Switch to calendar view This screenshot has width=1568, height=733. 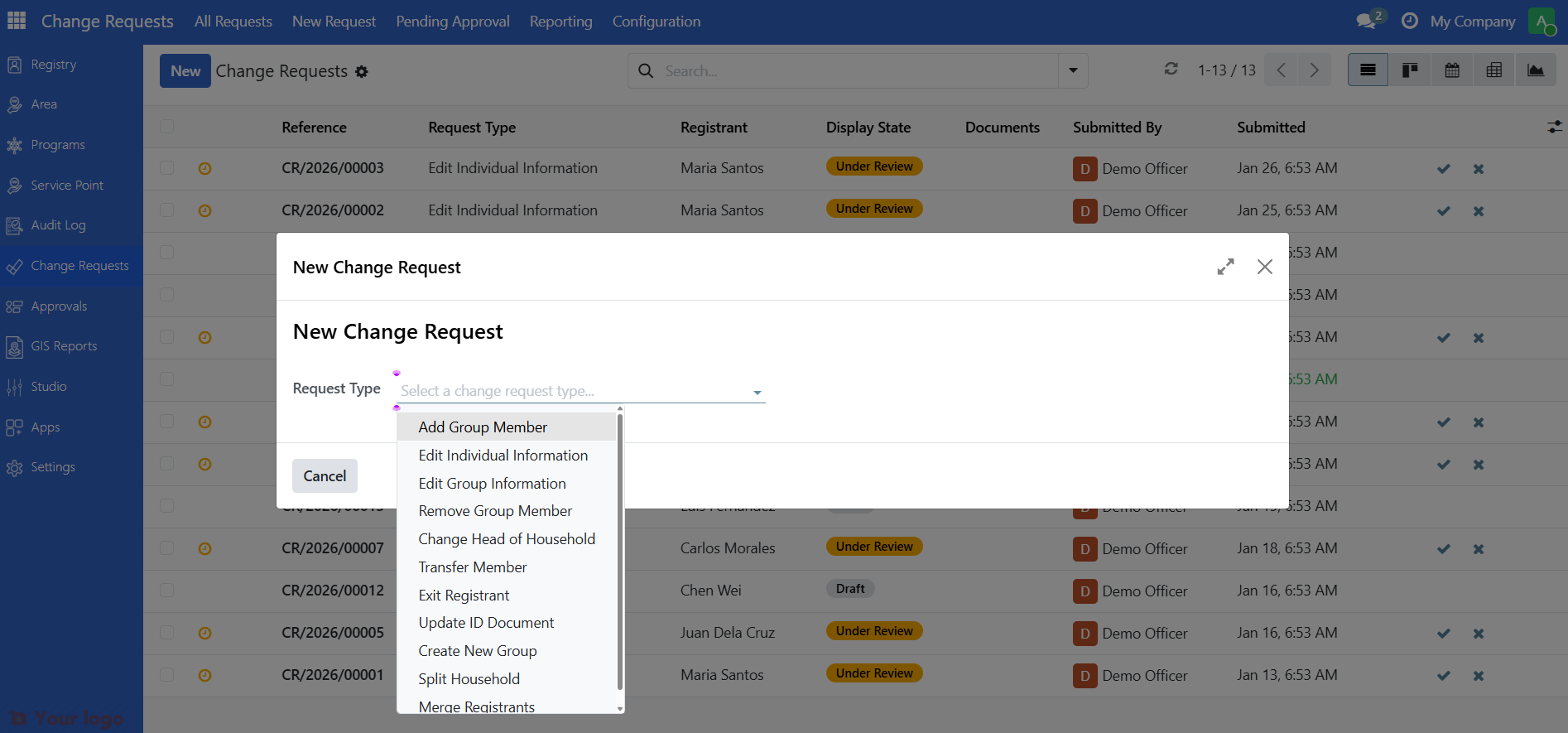pos(1452,70)
